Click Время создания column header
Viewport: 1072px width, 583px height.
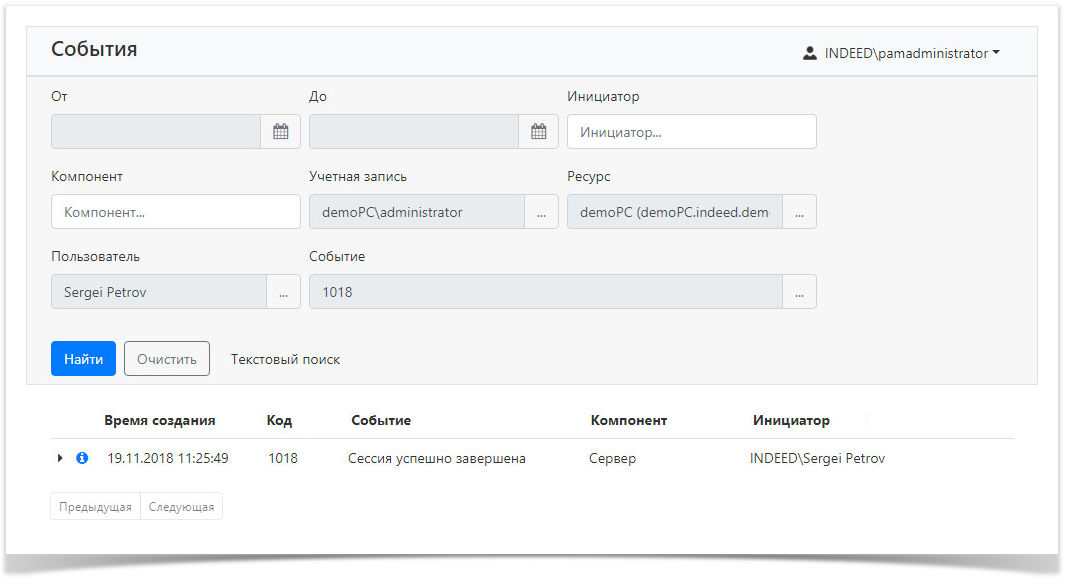(159, 420)
